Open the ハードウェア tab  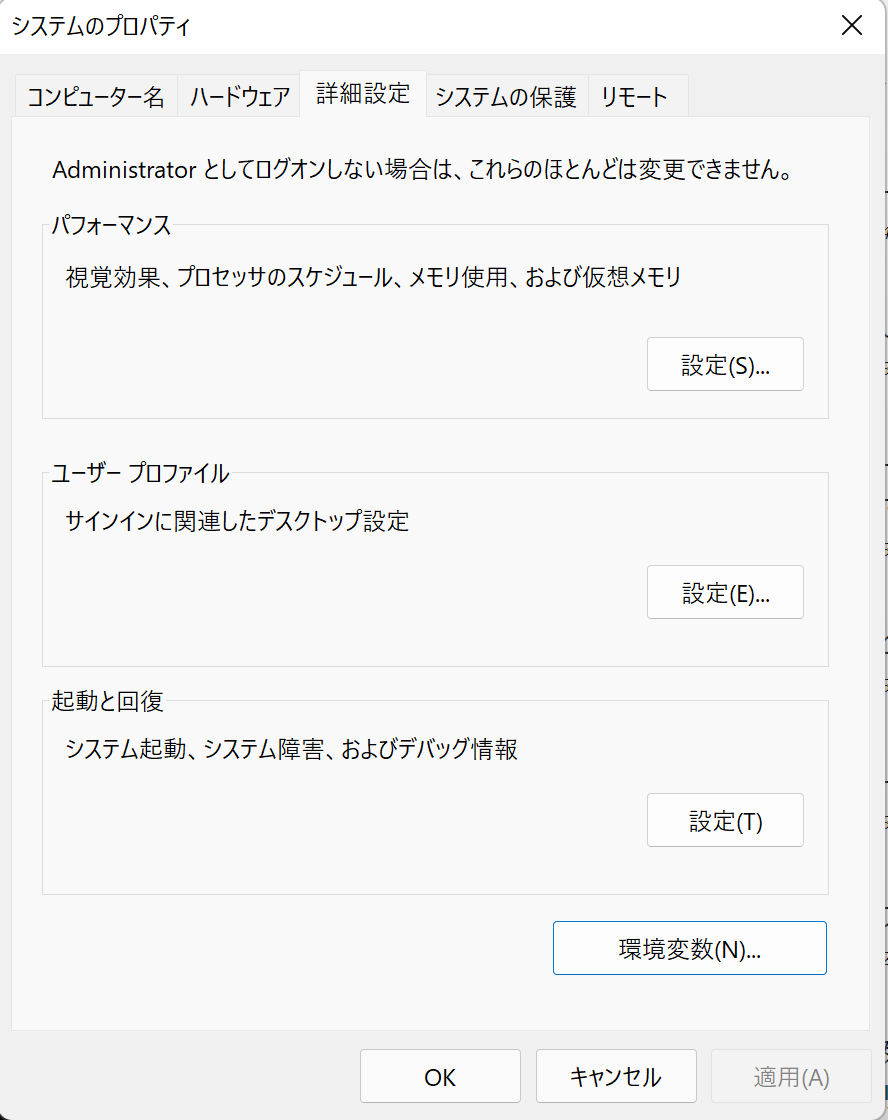click(239, 97)
